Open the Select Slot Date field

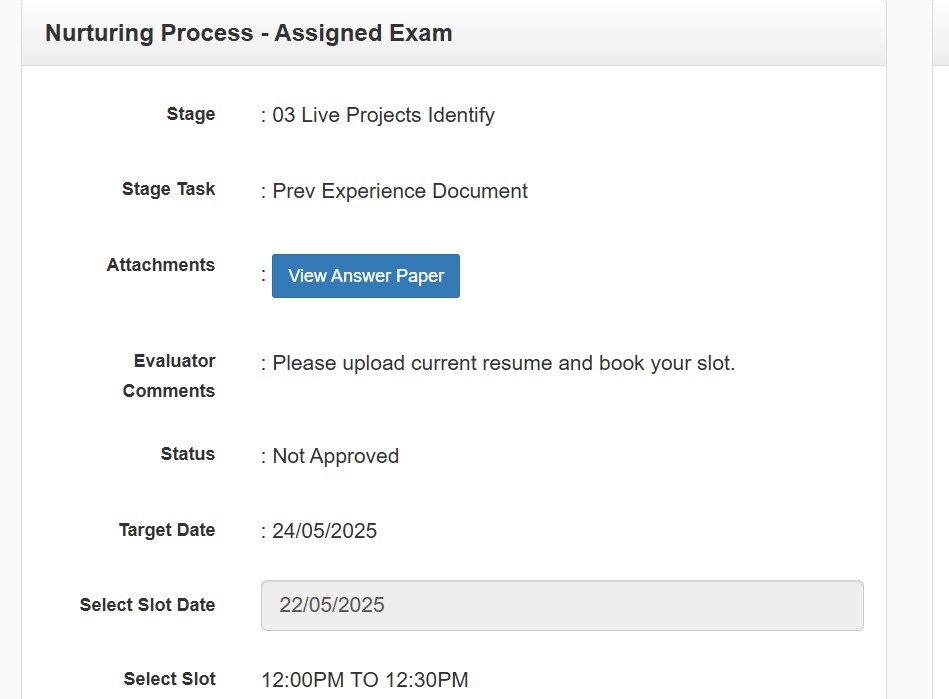[x=562, y=605]
